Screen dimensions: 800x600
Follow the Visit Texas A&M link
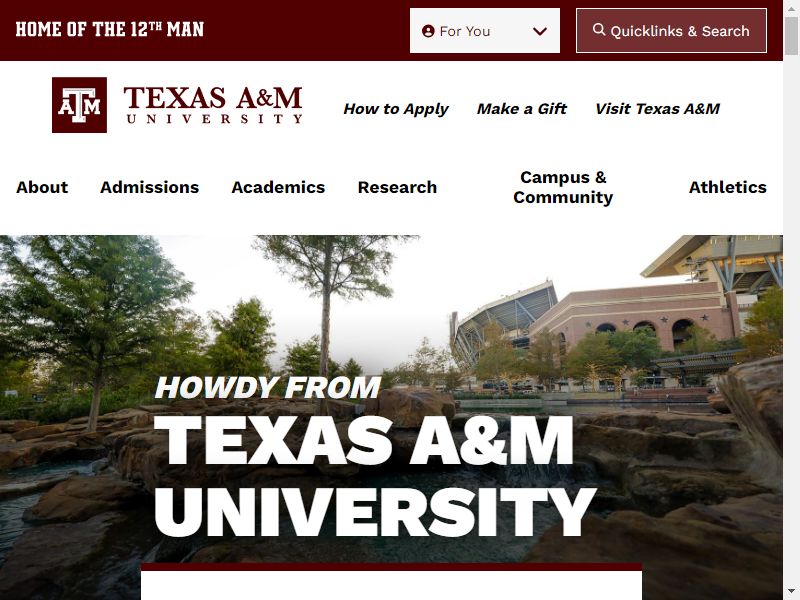[658, 109]
